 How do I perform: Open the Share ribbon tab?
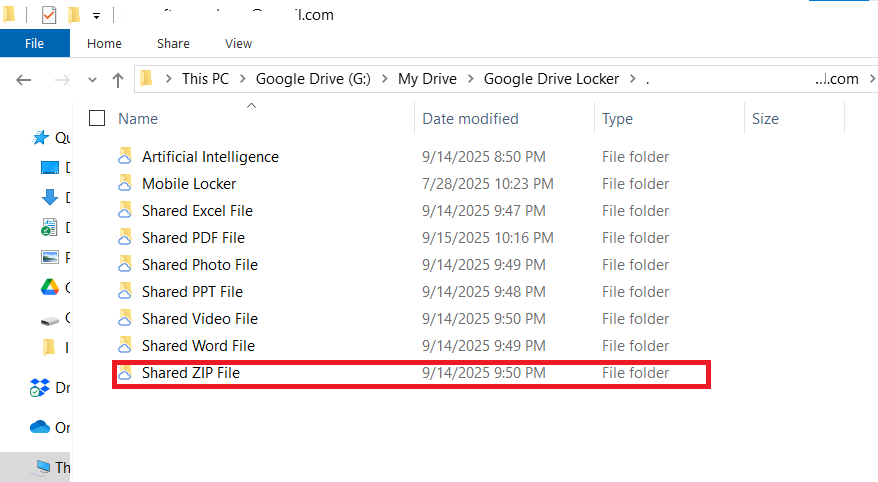point(173,43)
